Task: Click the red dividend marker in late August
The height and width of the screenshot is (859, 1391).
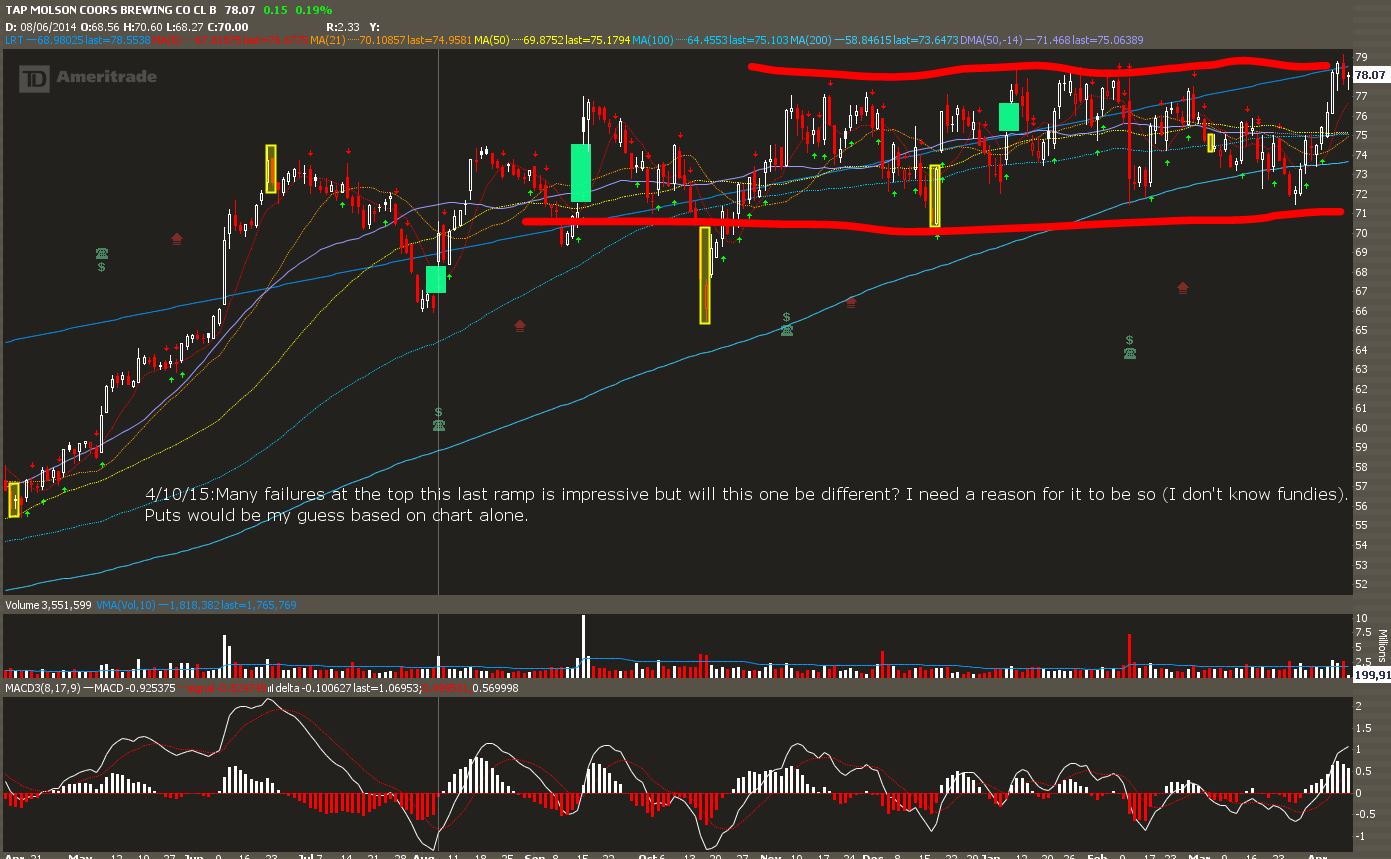Action: [520, 325]
